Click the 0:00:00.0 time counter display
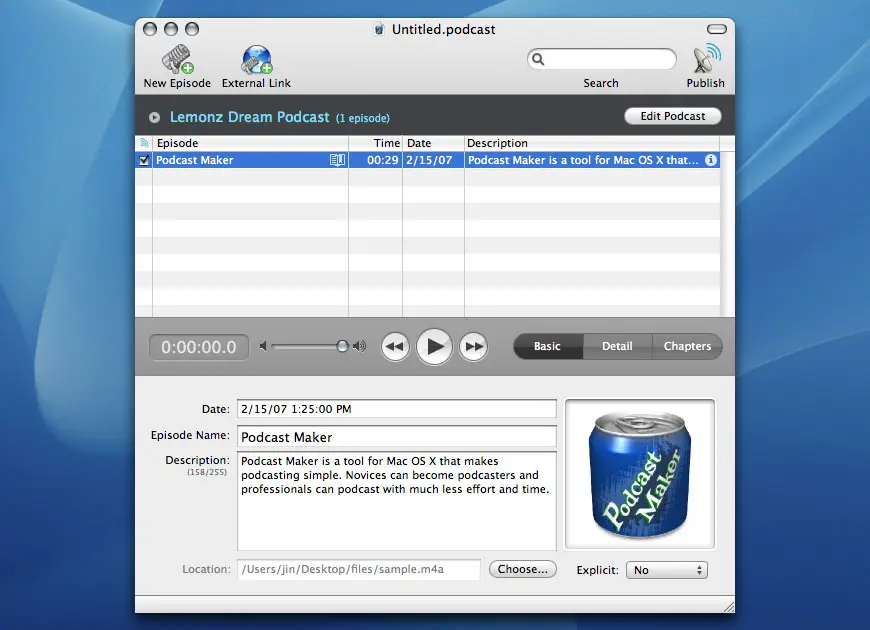This screenshot has height=630, width=870. coord(199,347)
